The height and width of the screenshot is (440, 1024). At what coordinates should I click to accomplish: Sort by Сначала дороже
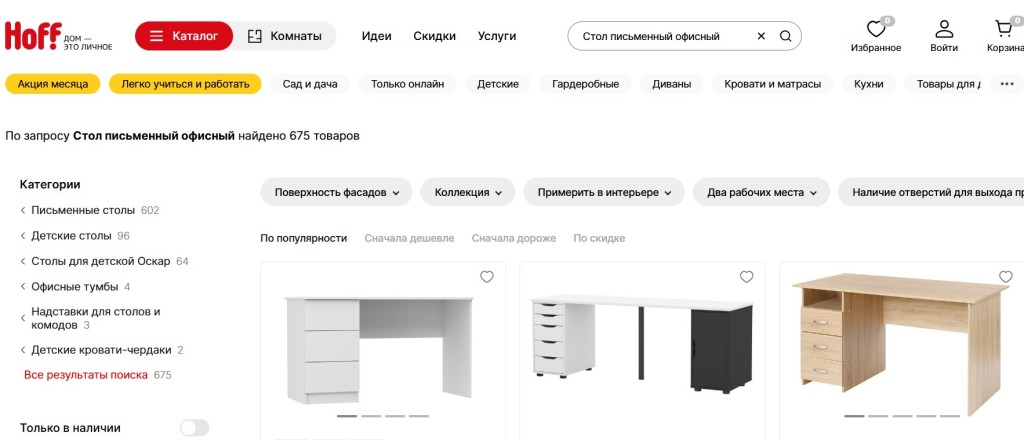tap(514, 238)
